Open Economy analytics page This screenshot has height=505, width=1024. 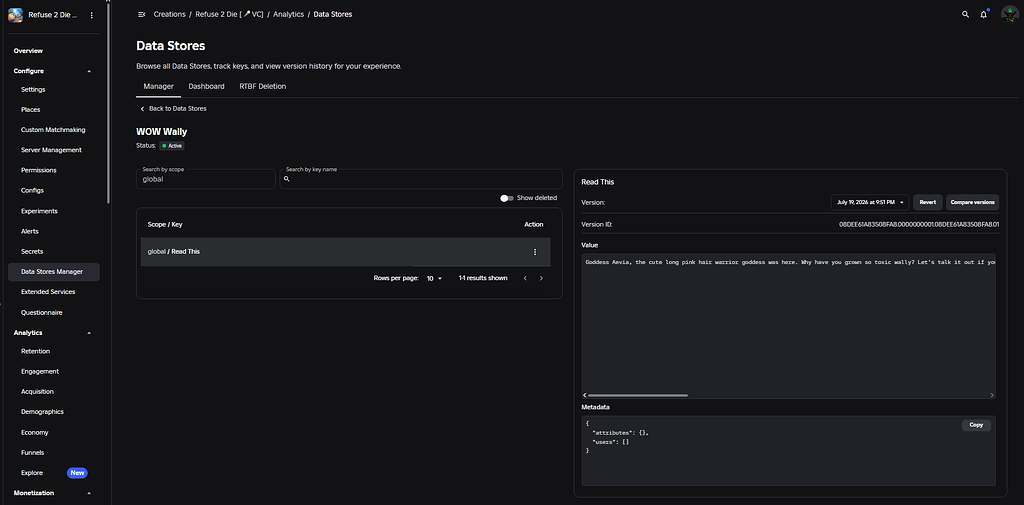point(35,432)
